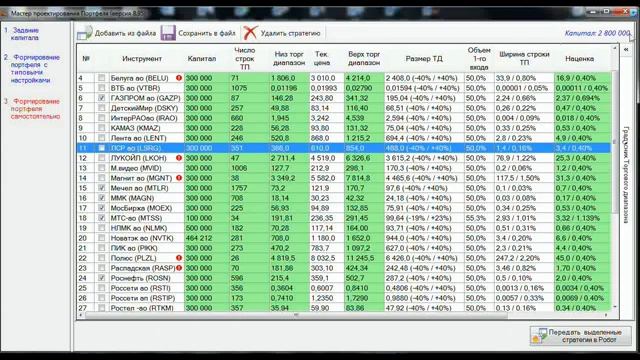
Task: Click warning icon next to ЛУКОЙЛ (LKOH)
Action: coord(179,158)
